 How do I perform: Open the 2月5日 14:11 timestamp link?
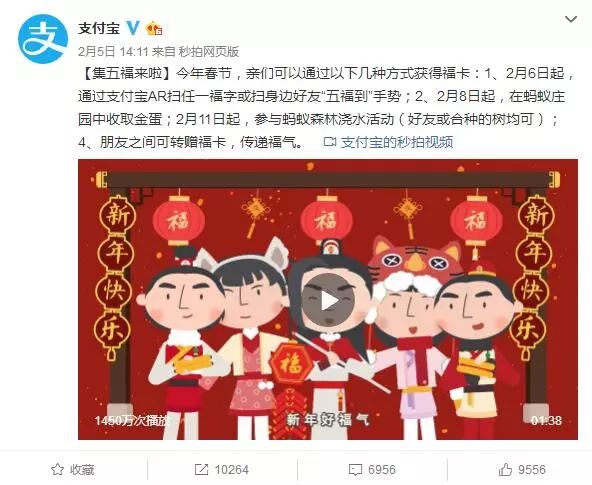tap(113, 51)
